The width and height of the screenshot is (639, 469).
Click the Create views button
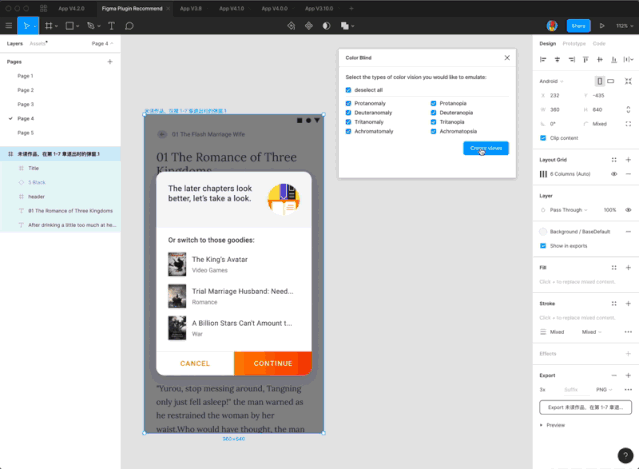click(485, 148)
